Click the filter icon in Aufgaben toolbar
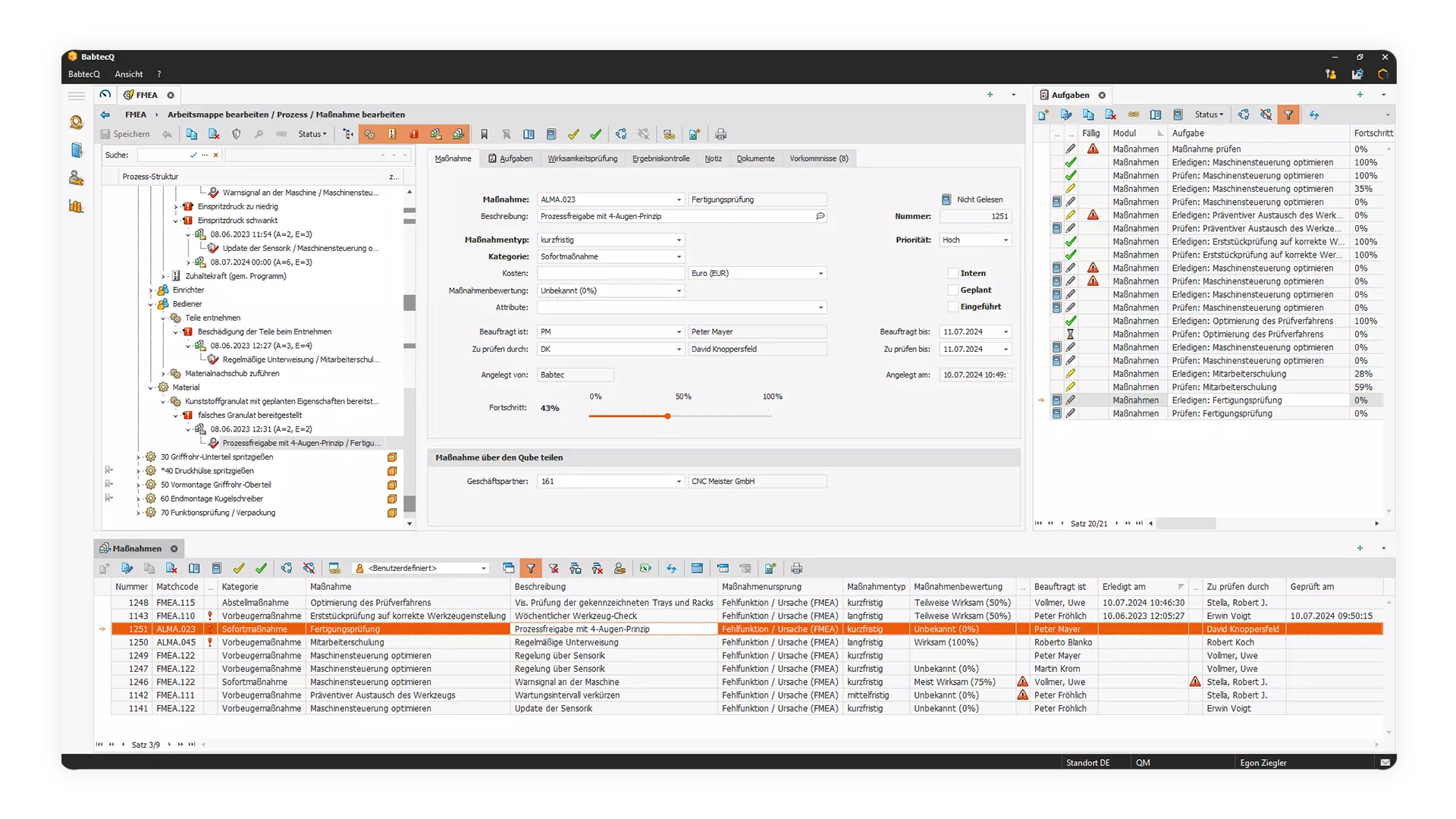This screenshot has width=1456, height=819. (x=1288, y=115)
